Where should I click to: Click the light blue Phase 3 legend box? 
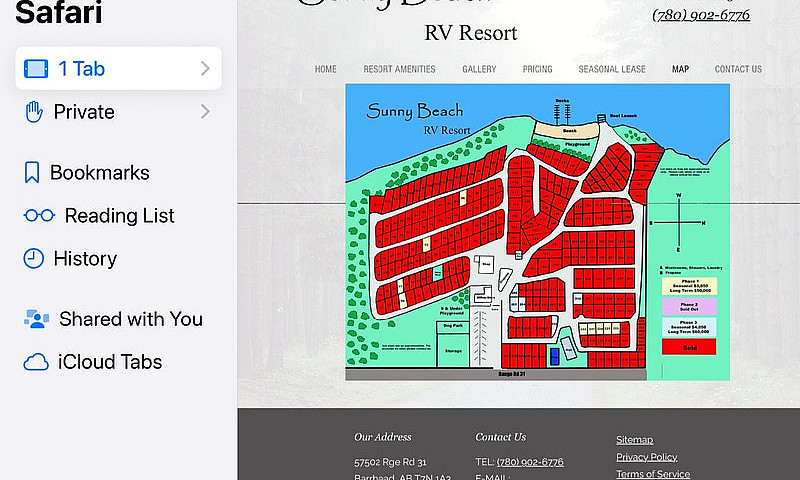pyautogui.click(x=689, y=327)
